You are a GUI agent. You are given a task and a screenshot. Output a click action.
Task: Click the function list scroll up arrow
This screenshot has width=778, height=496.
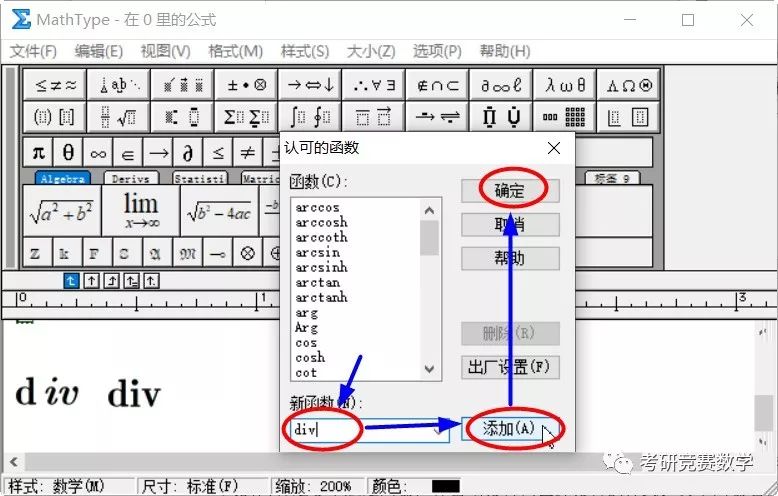click(x=430, y=210)
